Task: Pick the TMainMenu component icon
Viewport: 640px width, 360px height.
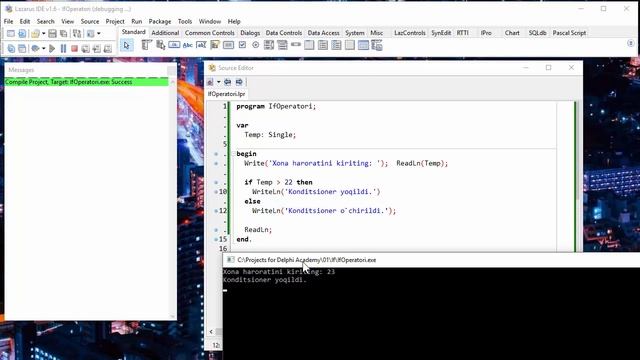Action: tap(147, 45)
